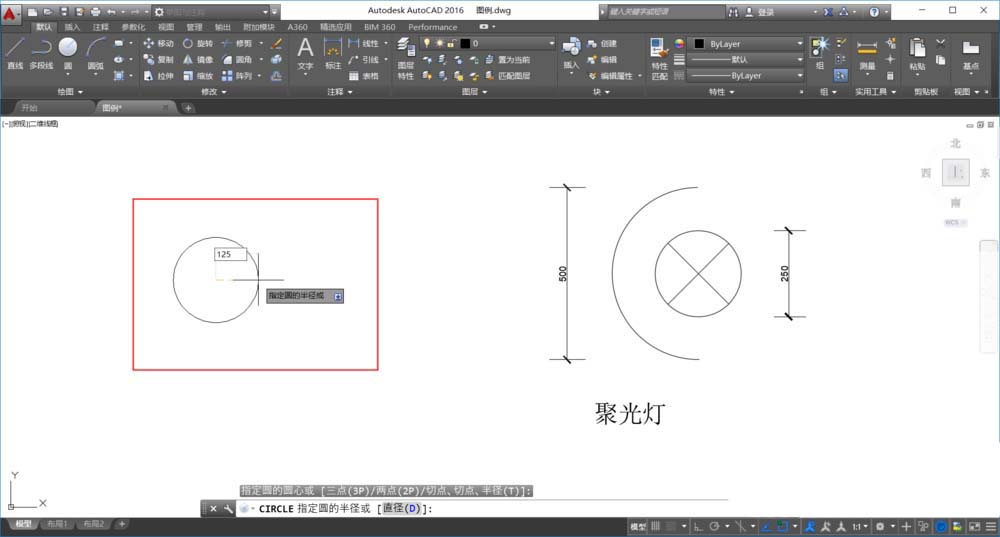Toggle the 模型 model space button
The image size is (1000, 537).
[638, 526]
